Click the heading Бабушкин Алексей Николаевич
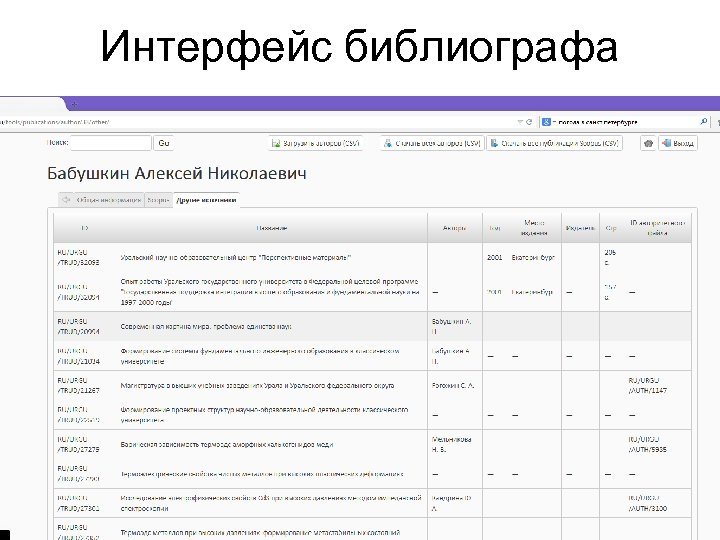This screenshot has width=720, height=540. (177, 173)
